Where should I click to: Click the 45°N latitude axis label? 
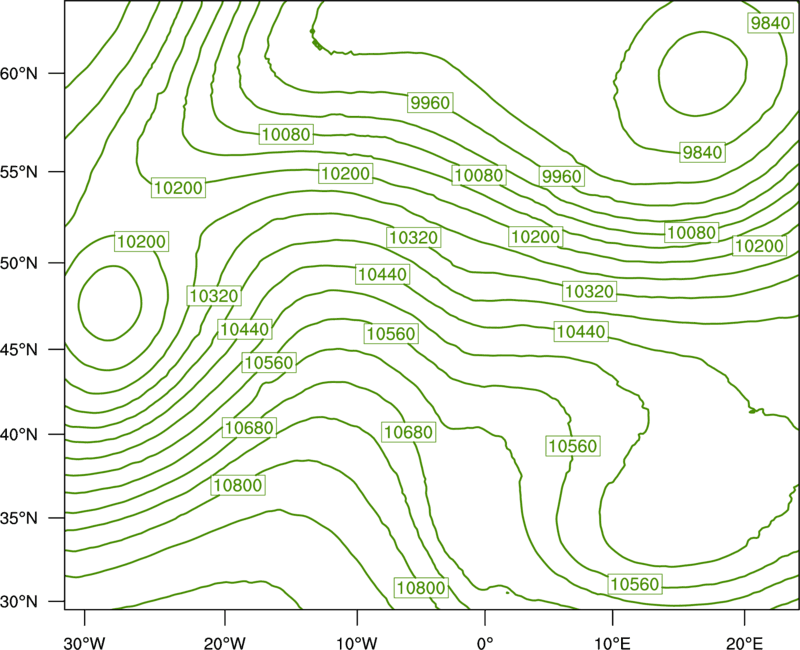(x=19, y=350)
